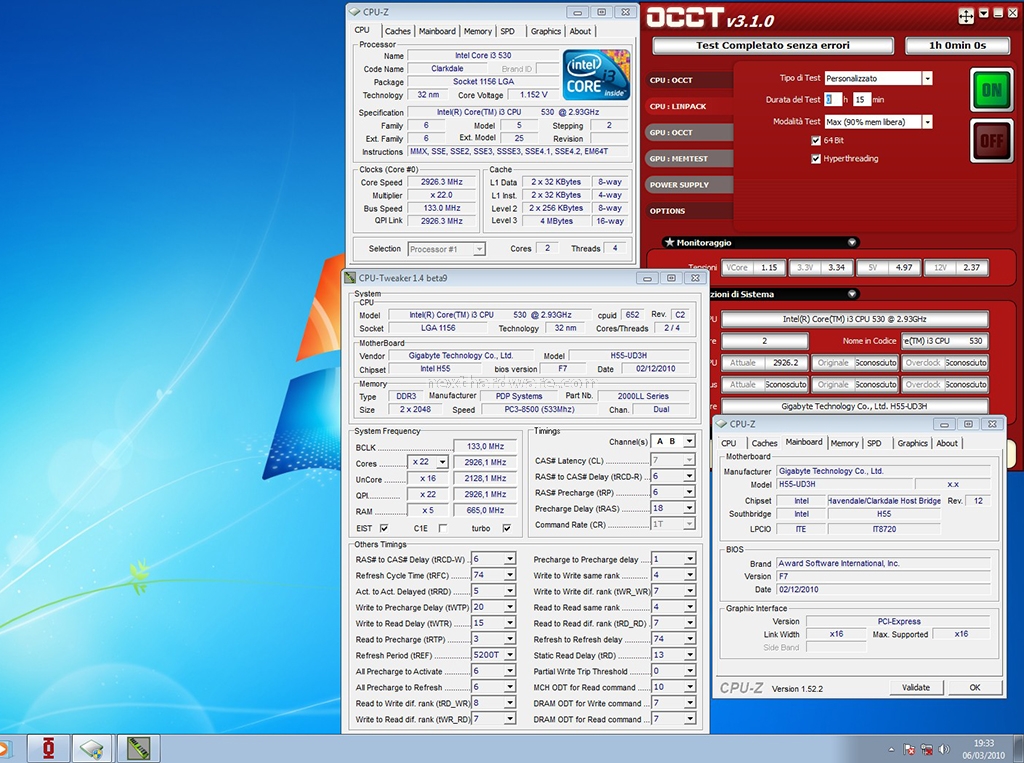Toggle the EIST checkbox
The image size is (1024, 763).
pos(384,528)
